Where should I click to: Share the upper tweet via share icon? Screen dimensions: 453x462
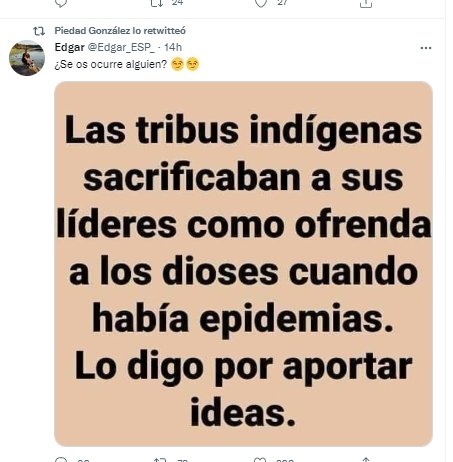click(366, 3)
